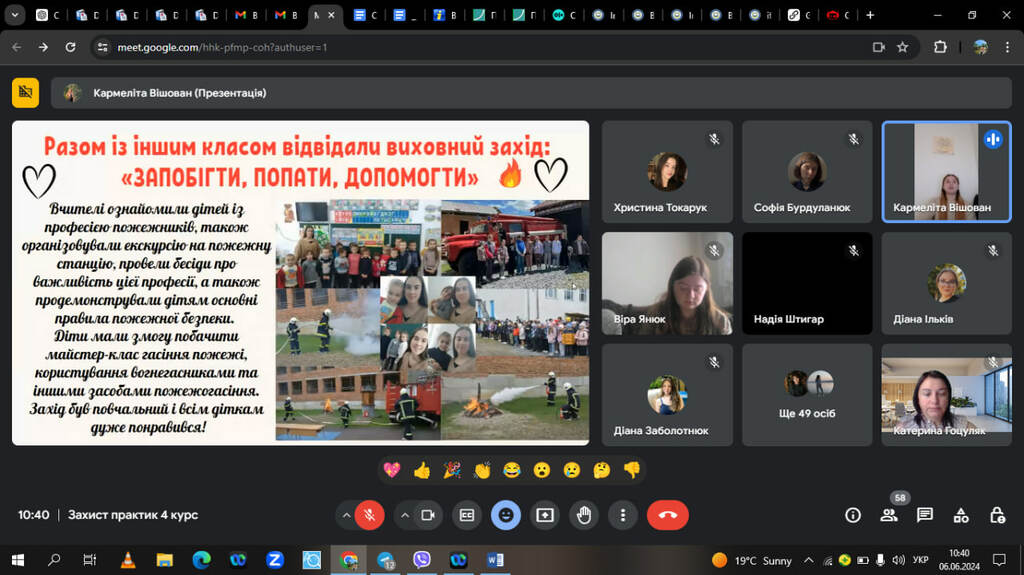Show hidden system tray icons

(x=808, y=560)
